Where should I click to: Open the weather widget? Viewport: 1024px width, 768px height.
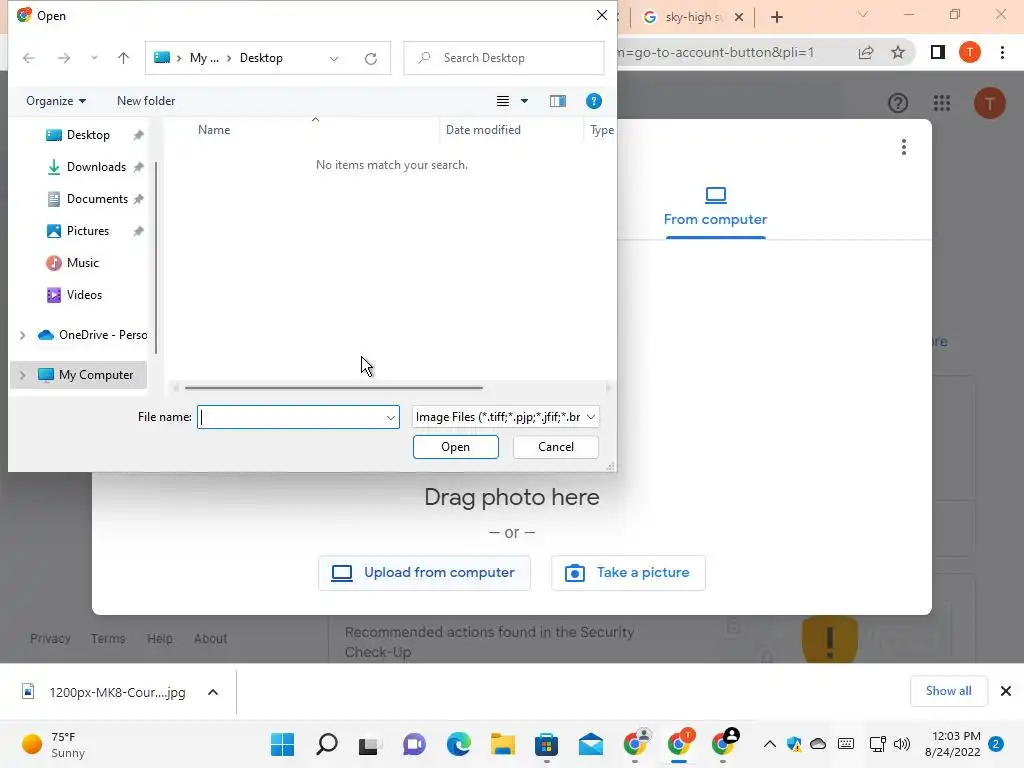[54, 744]
